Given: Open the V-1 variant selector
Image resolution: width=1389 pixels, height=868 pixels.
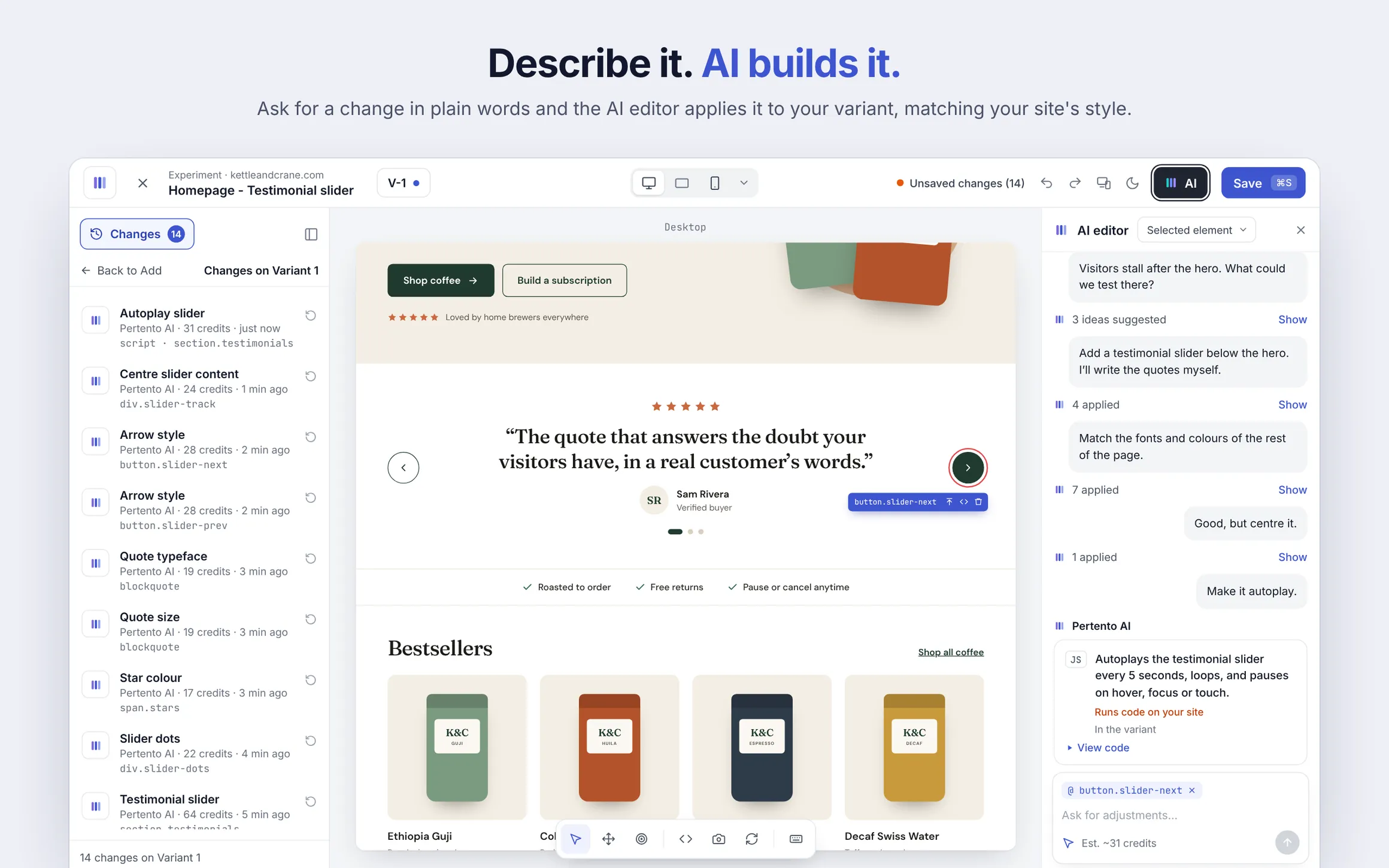Looking at the screenshot, I should [404, 183].
